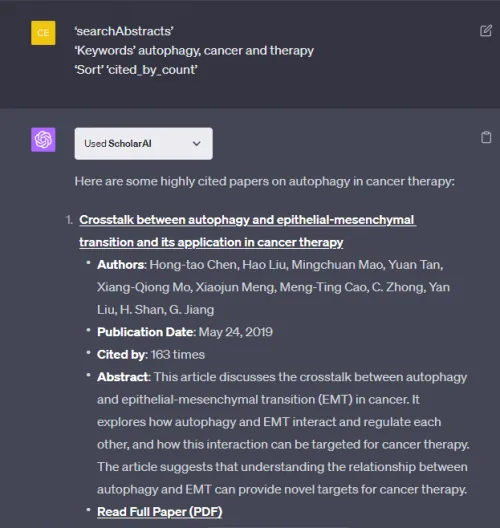Click the edit message pencil icon

click(486, 31)
